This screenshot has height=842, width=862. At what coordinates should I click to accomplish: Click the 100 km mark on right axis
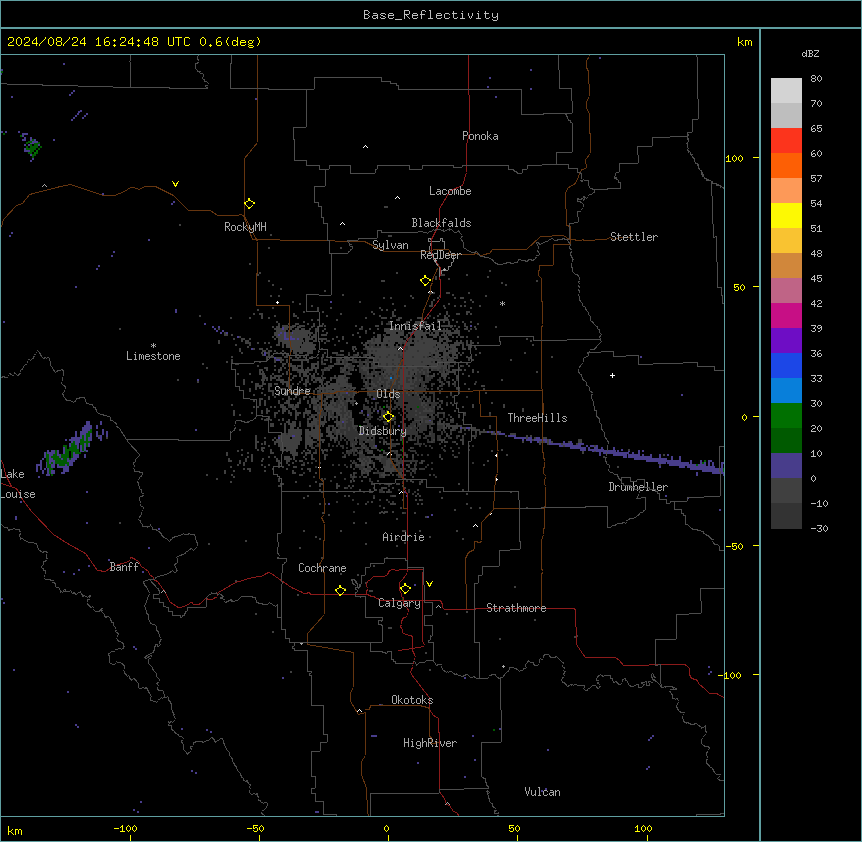point(734,158)
